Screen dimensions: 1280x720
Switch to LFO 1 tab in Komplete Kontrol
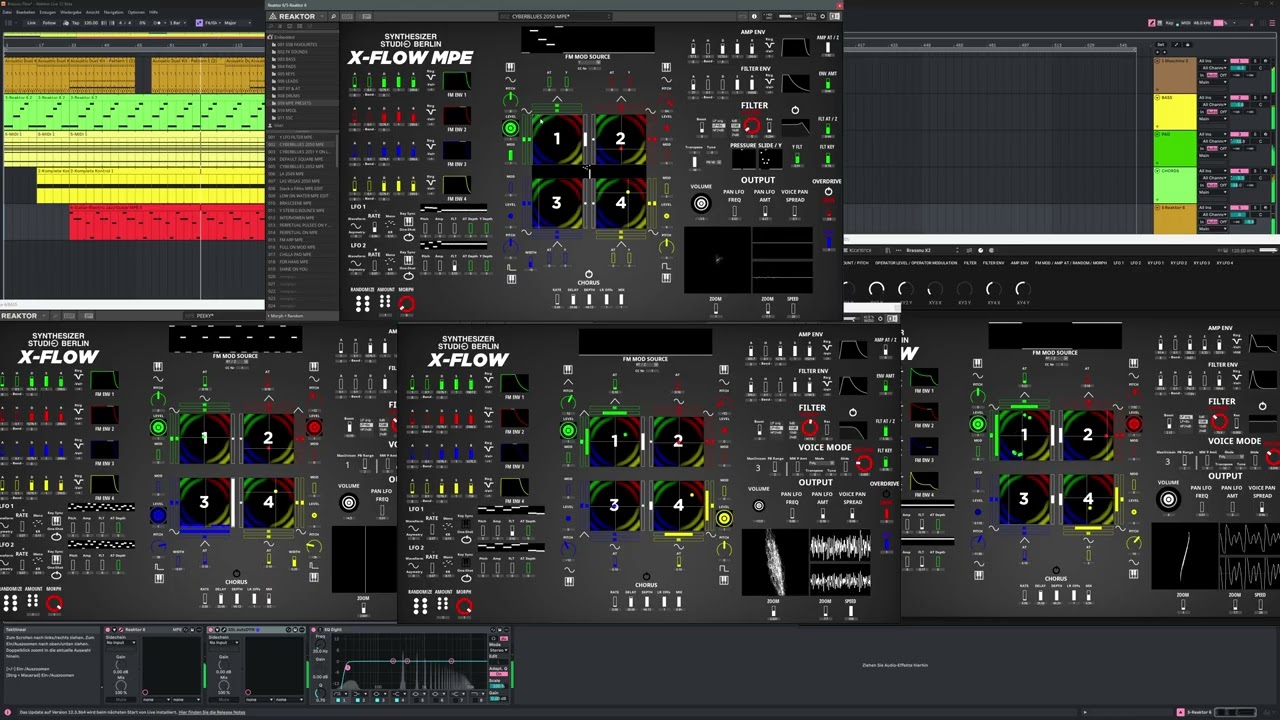(1119, 263)
